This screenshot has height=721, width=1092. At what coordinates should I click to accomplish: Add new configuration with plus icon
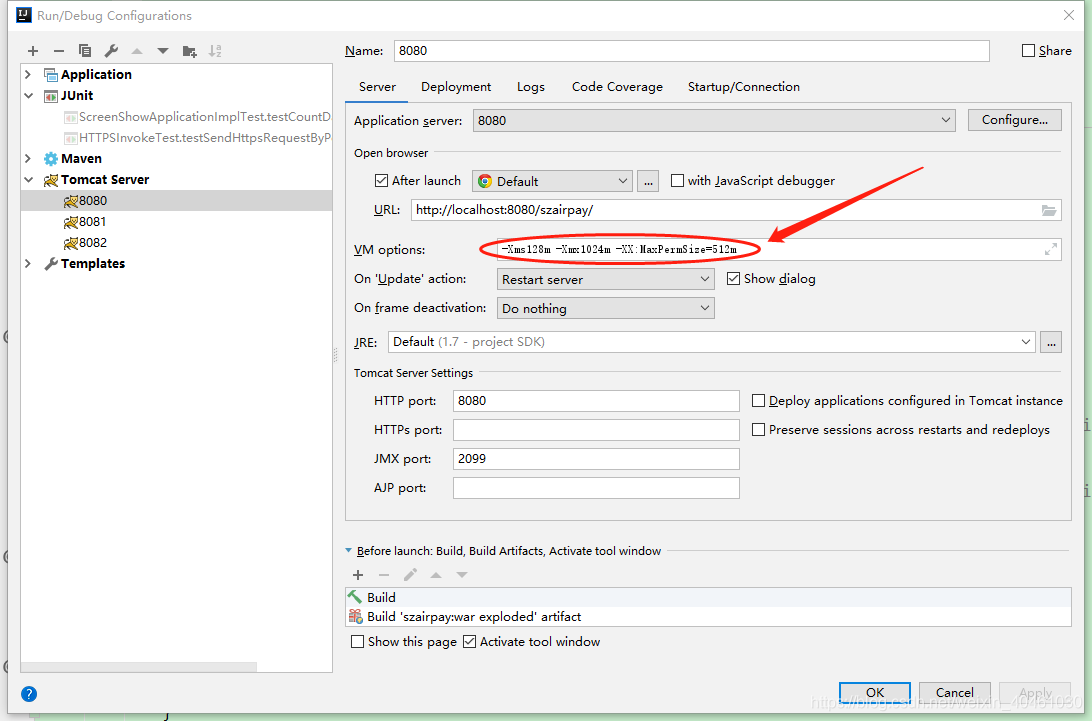(33, 51)
